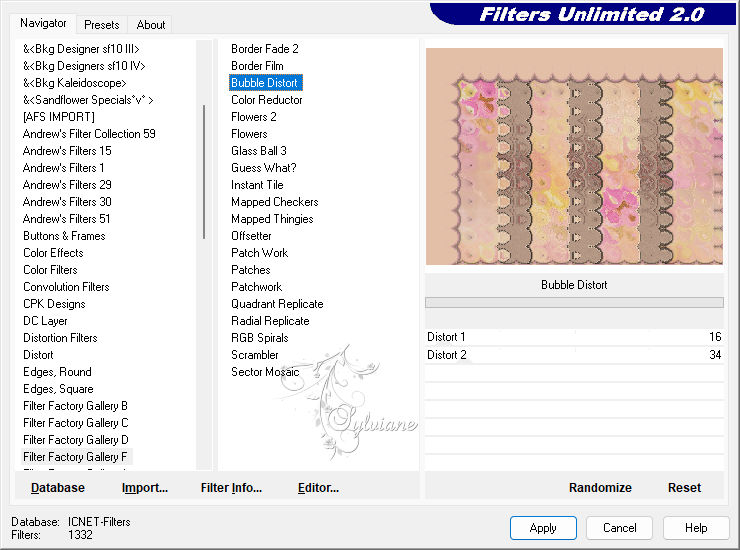Click the Import... button
This screenshot has width=740, height=550.
pyautogui.click(x=145, y=488)
